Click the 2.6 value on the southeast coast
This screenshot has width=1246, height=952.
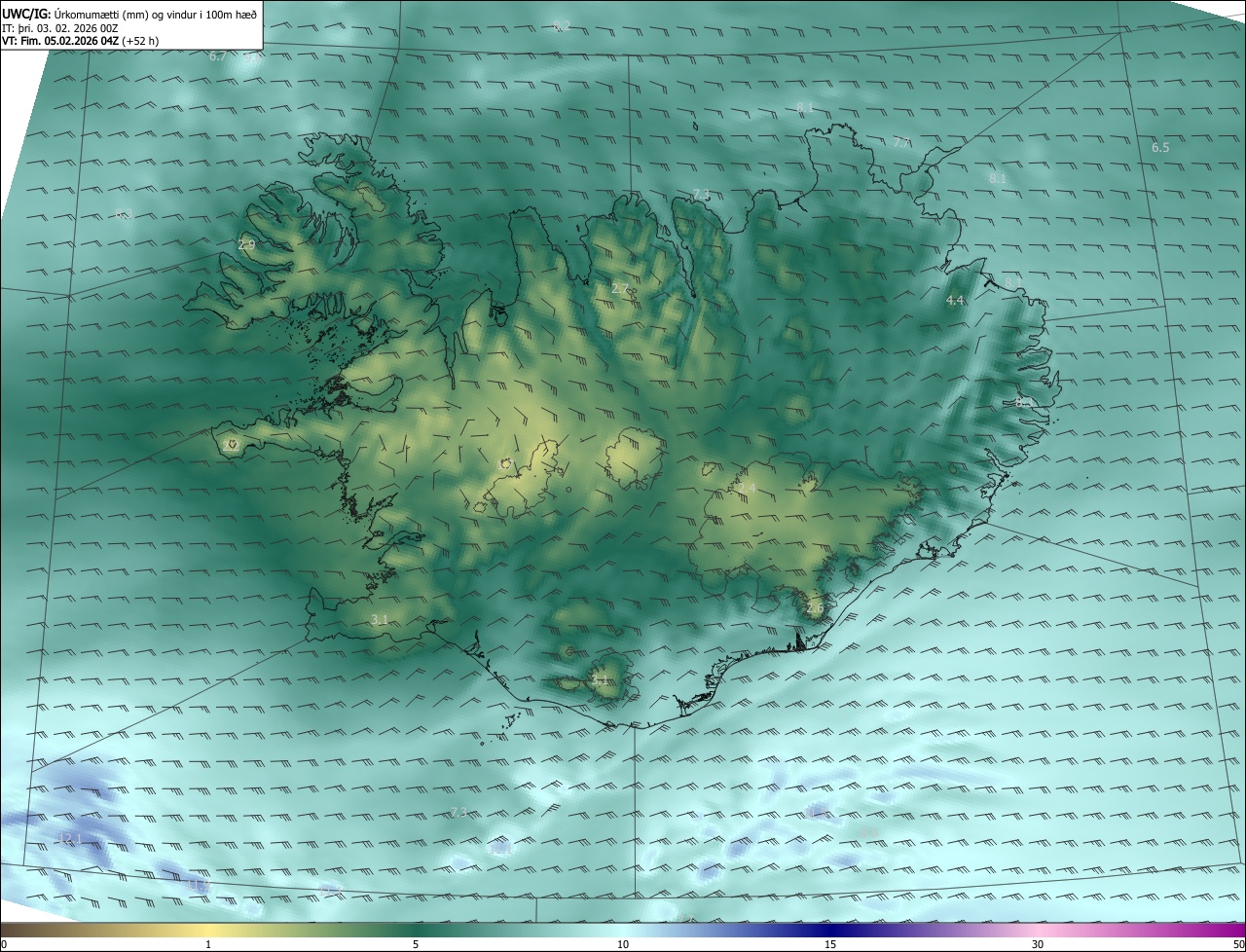click(815, 608)
